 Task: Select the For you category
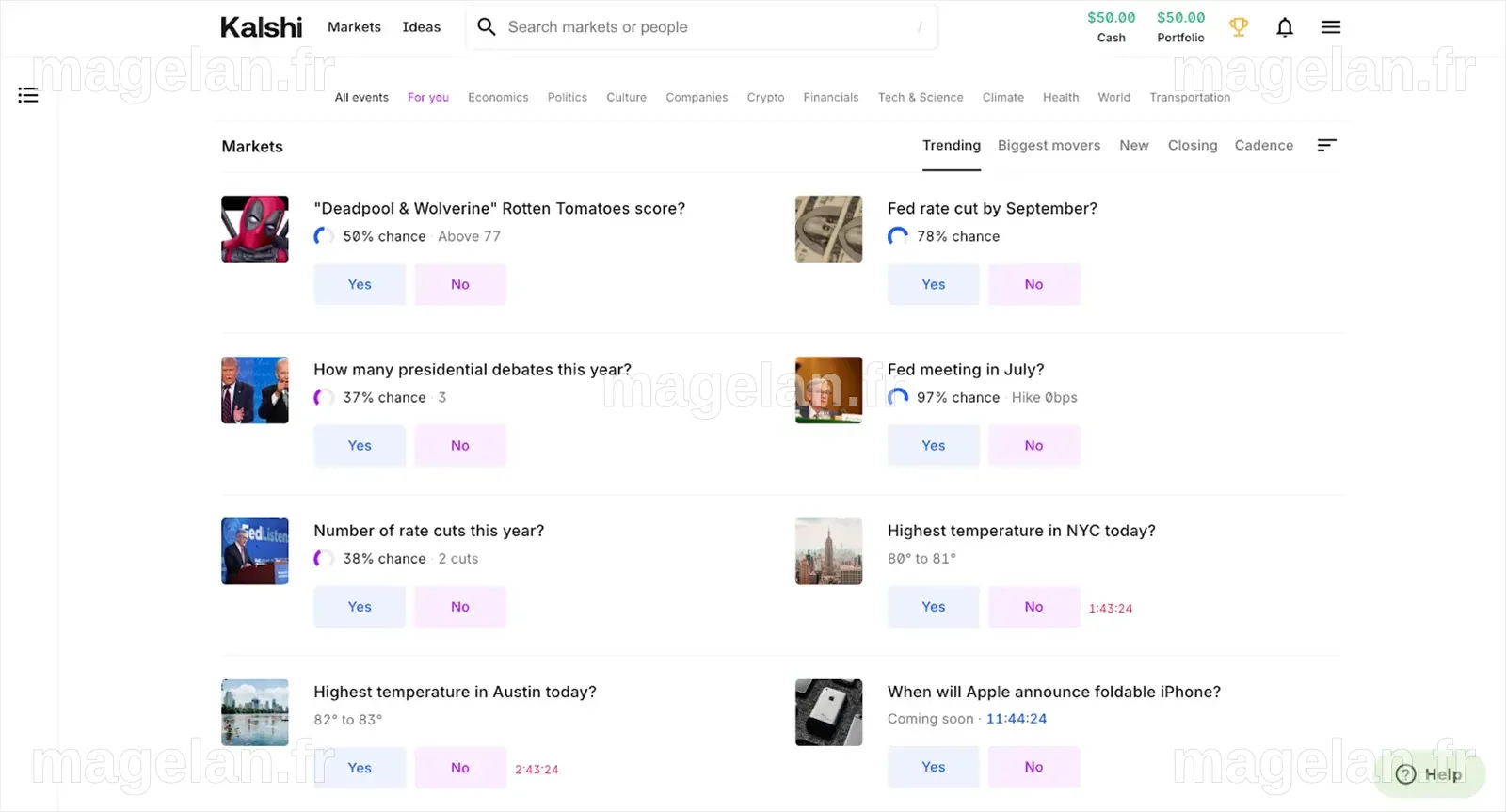click(428, 97)
